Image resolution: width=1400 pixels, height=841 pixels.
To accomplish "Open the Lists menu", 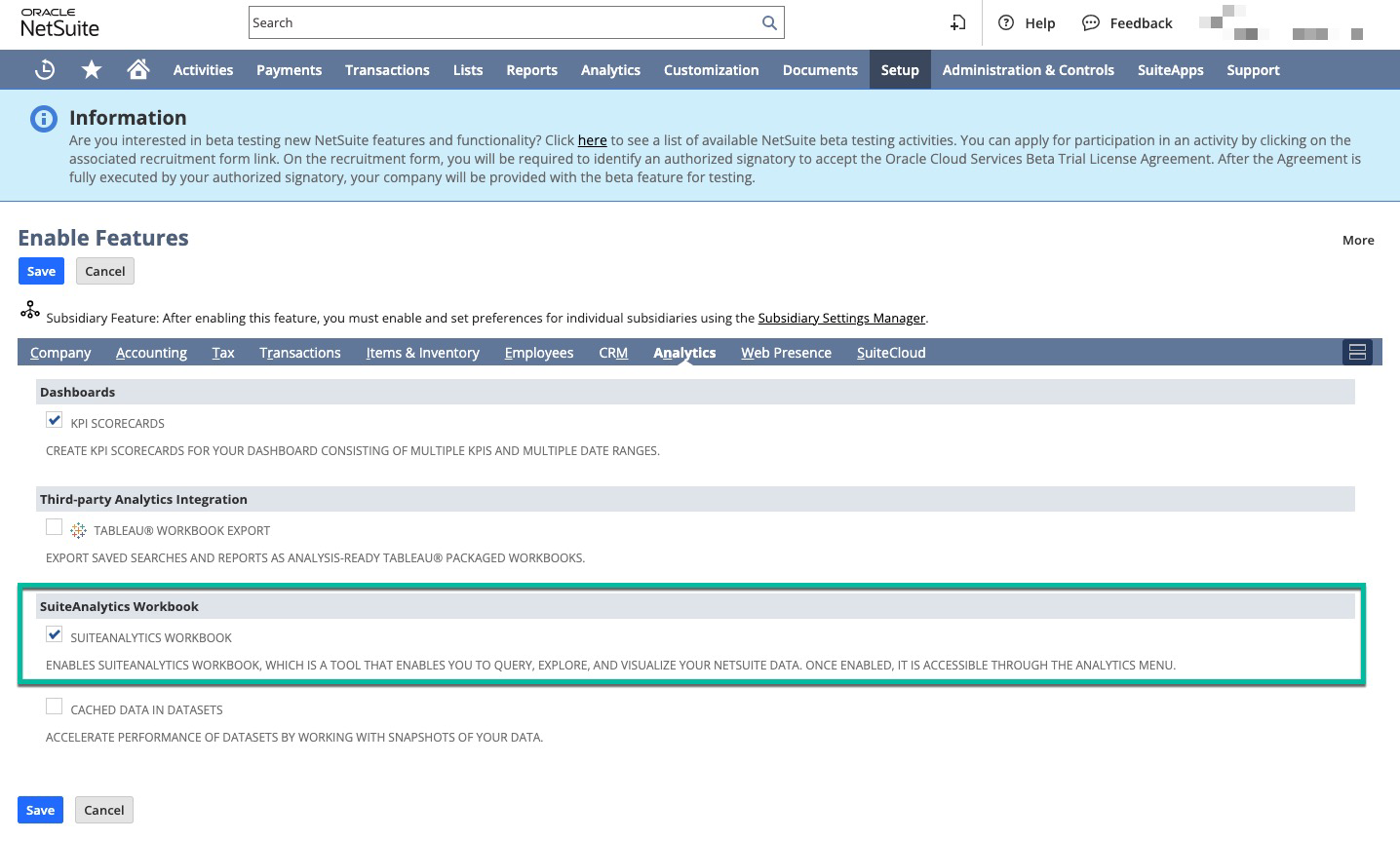I will 468,70.
